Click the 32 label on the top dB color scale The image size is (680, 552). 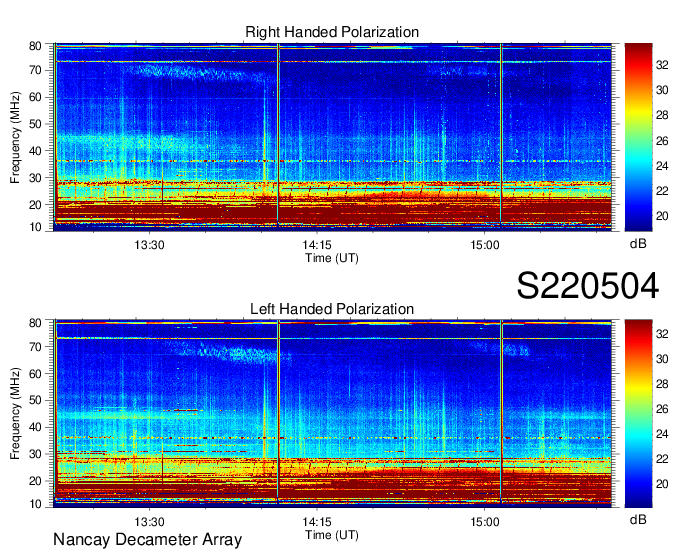(x=662, y=65)
